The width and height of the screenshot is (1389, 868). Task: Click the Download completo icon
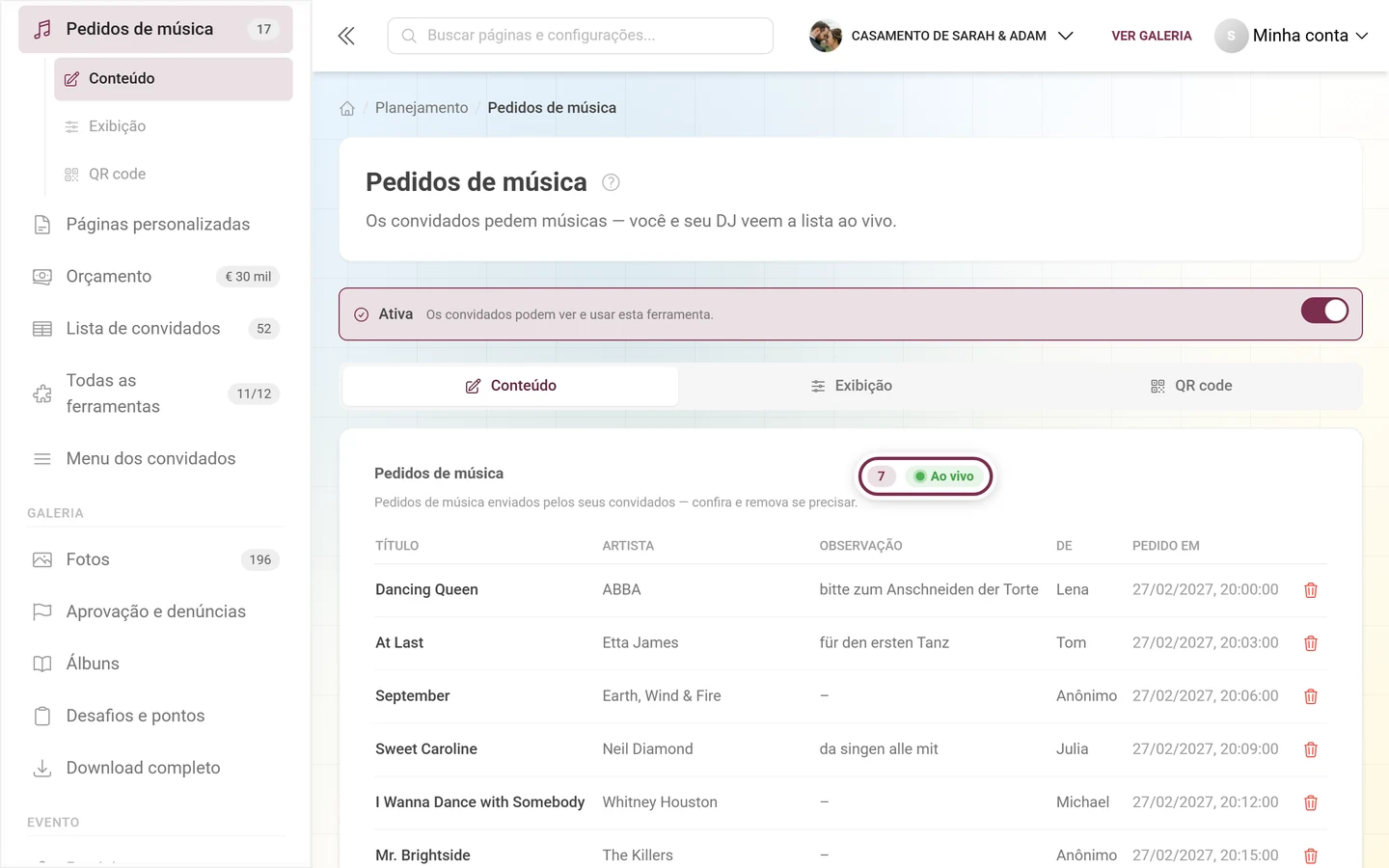pyautogui.click(x=42, y=768)
